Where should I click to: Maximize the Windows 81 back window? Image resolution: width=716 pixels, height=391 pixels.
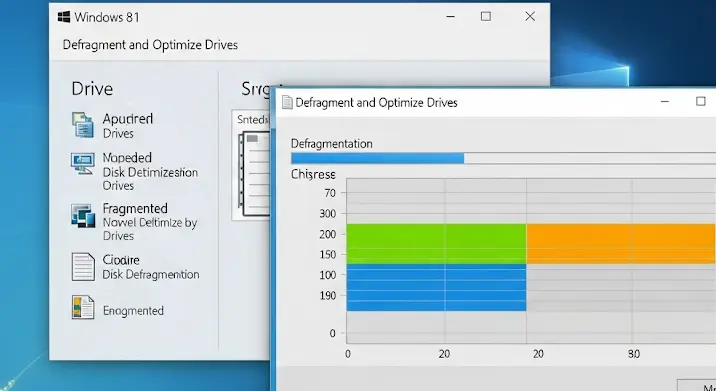coord(486,17)
